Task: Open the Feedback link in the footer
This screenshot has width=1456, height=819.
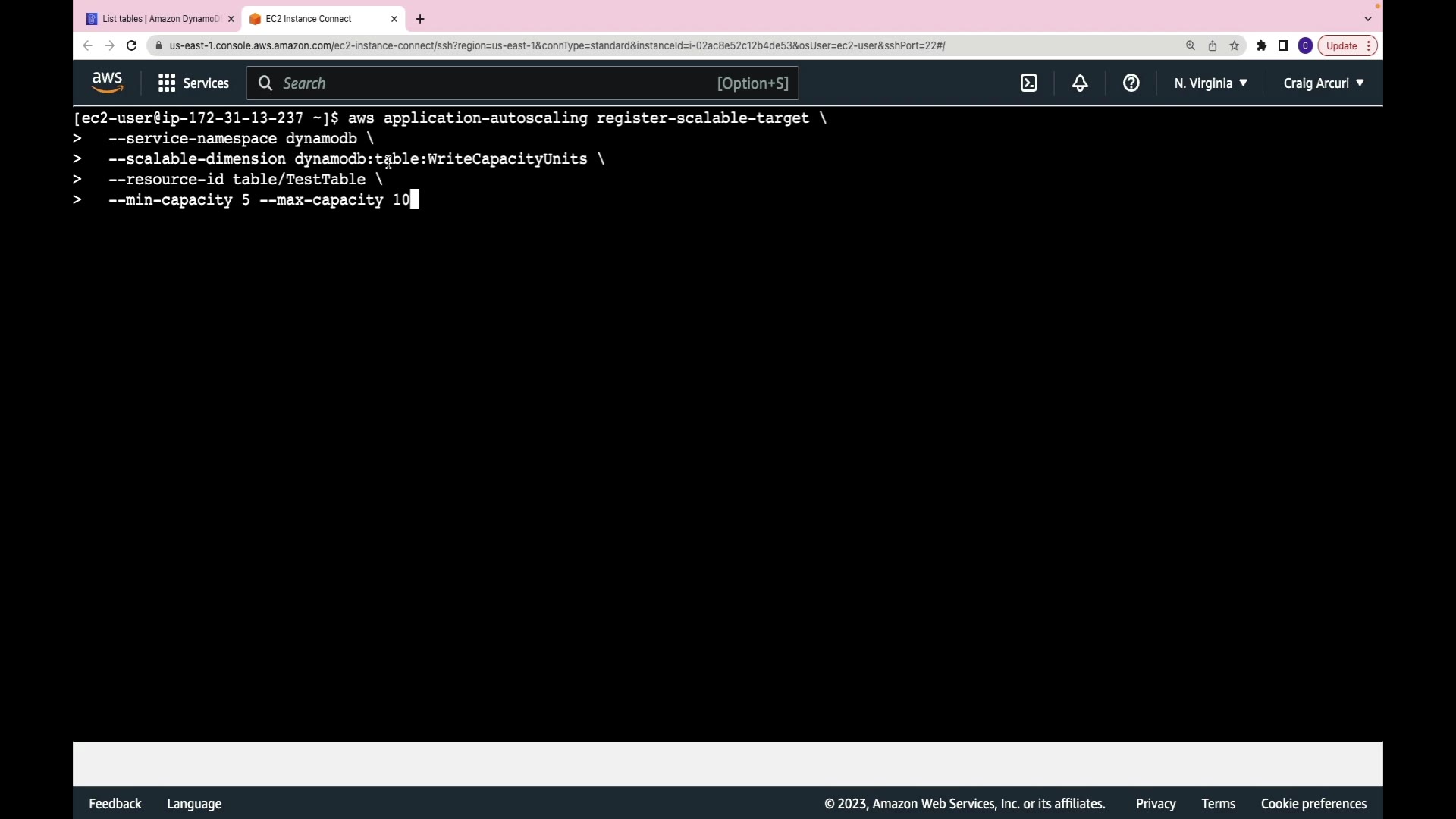Action: (x=115, y=804)
